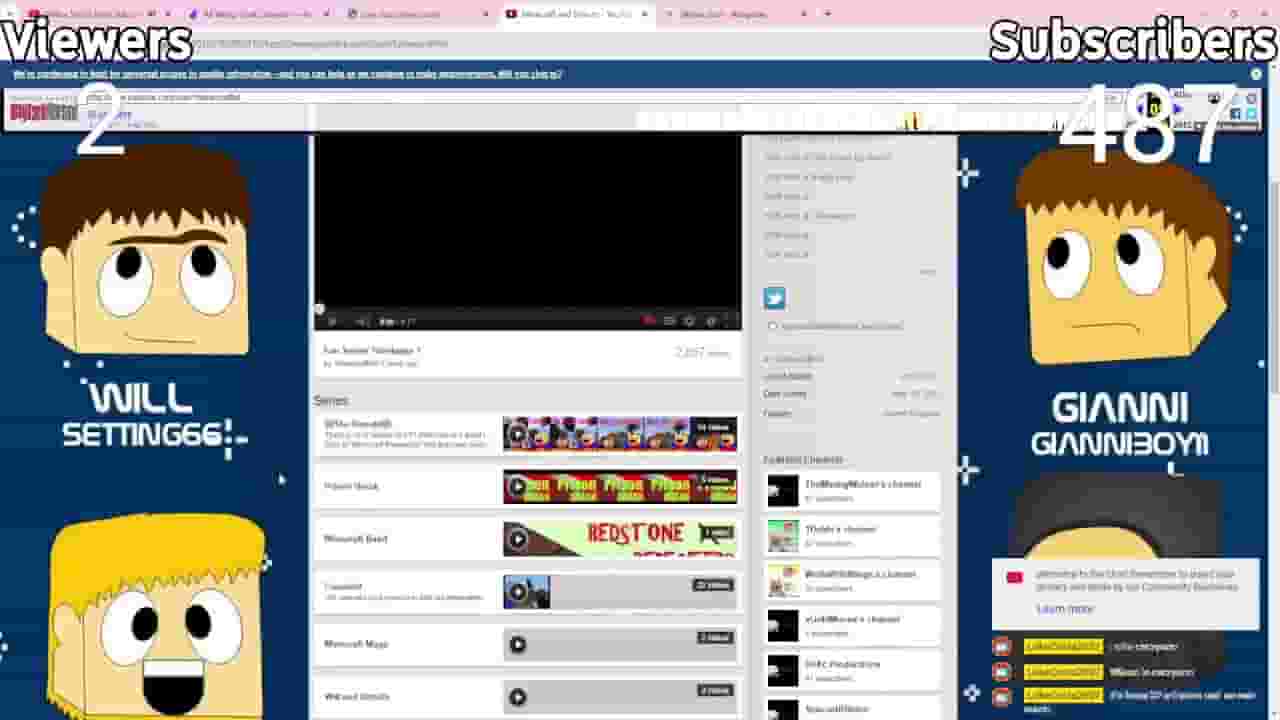Click the Prison Break series title
Screen dimensions: 1280x720
click(351, 486)
